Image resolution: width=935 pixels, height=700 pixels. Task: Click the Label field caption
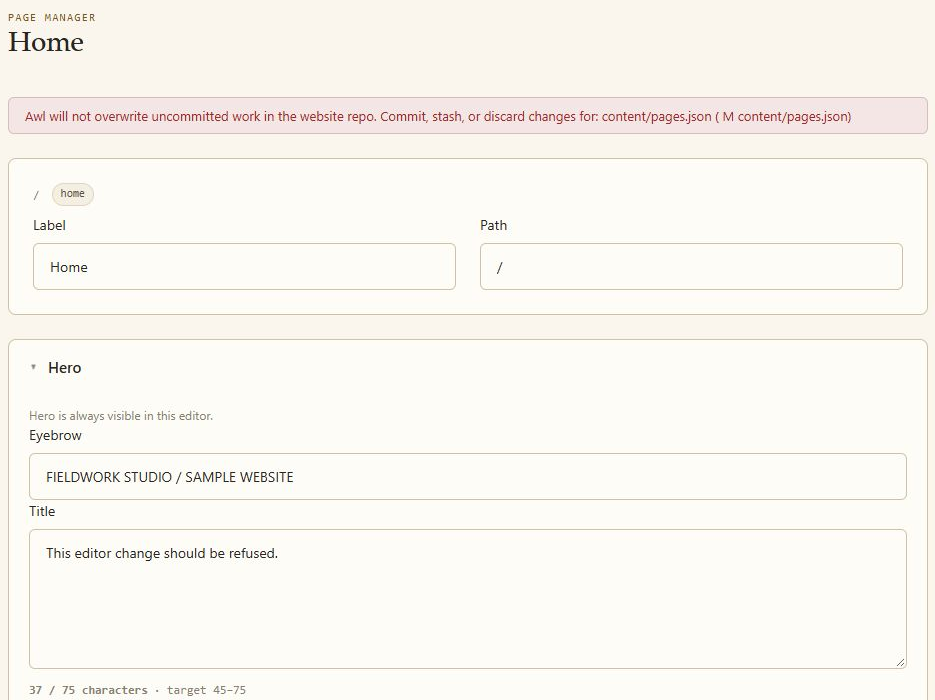(x=49, y=225)
